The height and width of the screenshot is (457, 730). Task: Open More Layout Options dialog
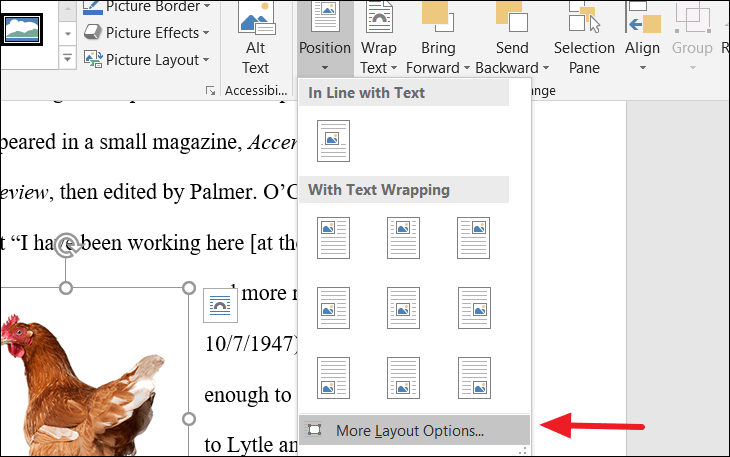(414, 430)
